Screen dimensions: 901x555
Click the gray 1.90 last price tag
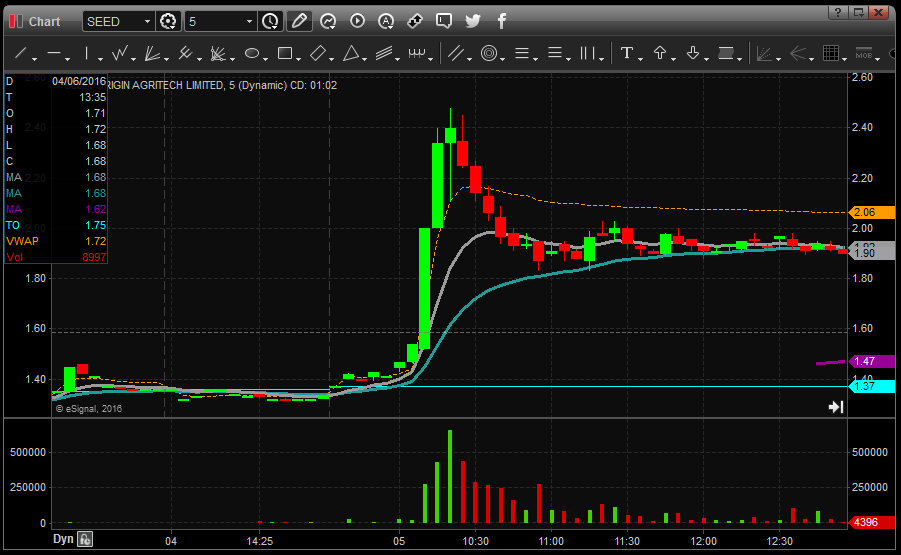pyautogui.click(x=872, y=251)
